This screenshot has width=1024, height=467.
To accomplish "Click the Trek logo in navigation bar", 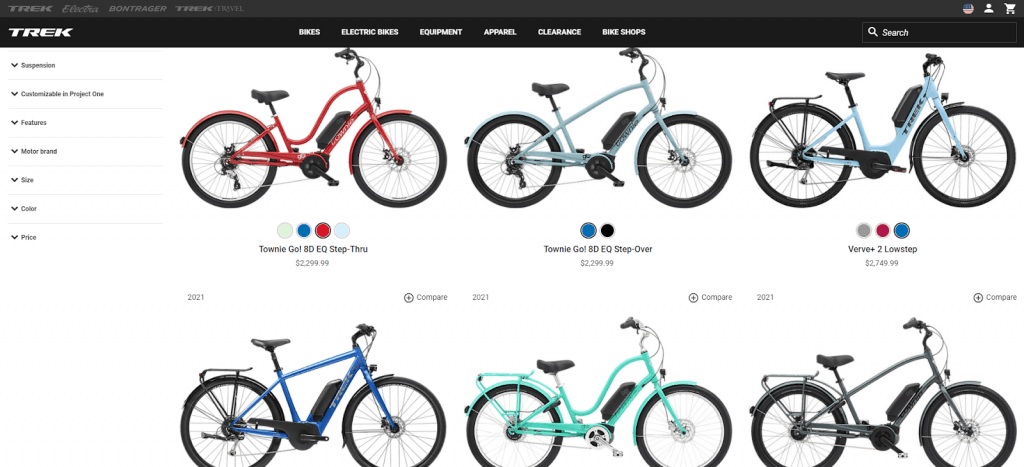I will (40, 32).
